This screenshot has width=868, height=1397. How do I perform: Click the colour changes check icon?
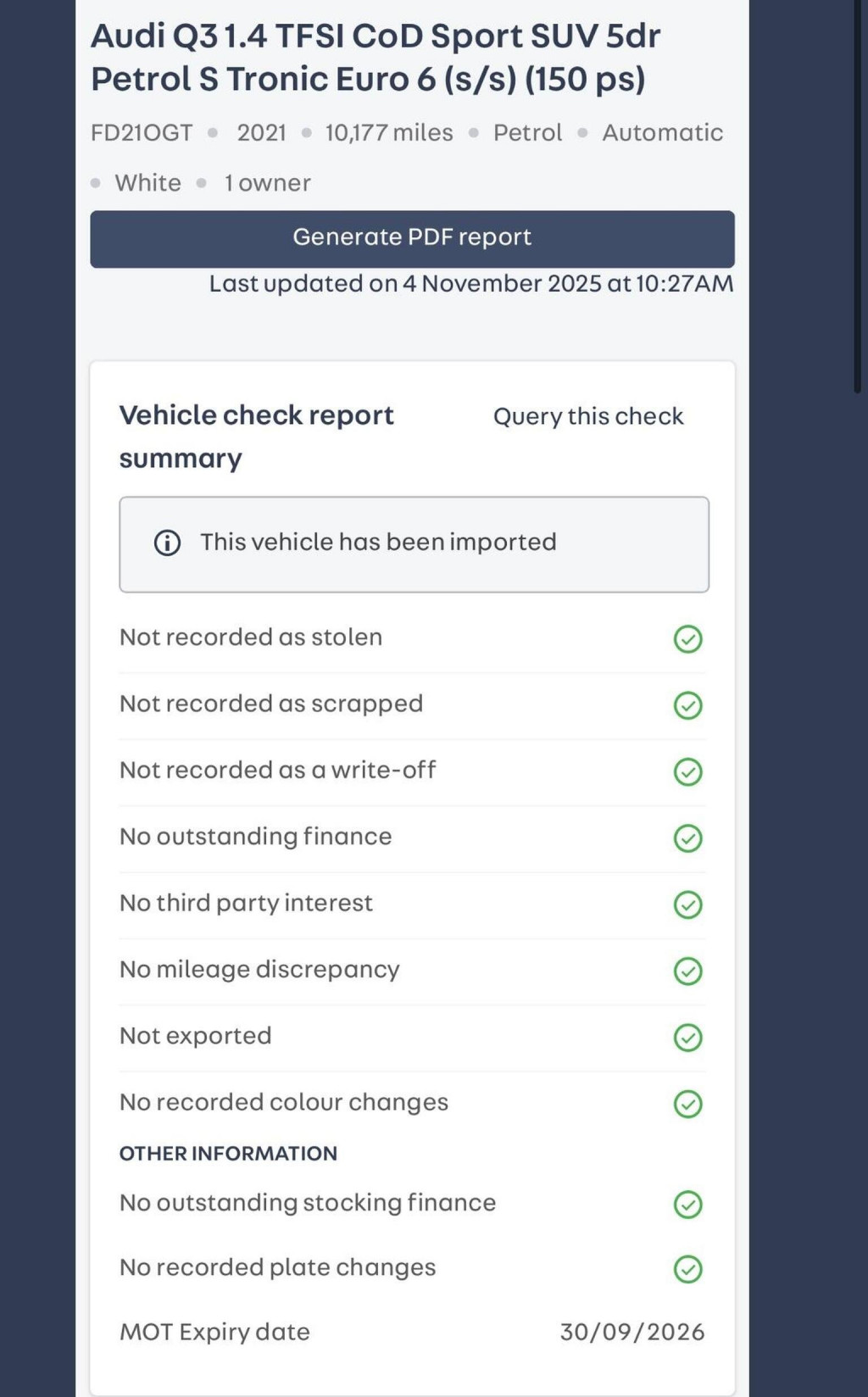[x=687, y=1104]
